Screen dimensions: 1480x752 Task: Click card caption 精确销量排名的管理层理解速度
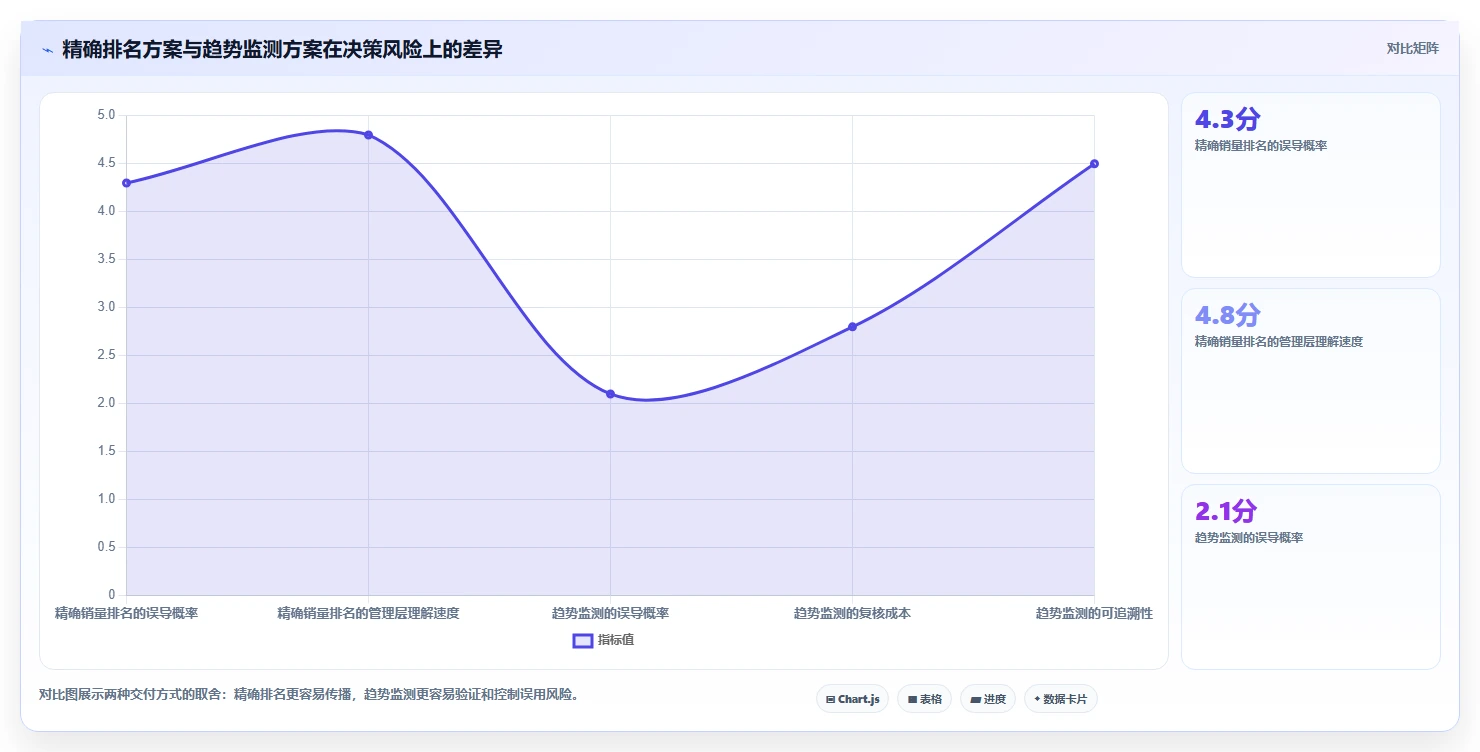pyautogui.click(x=1279, y=341)
